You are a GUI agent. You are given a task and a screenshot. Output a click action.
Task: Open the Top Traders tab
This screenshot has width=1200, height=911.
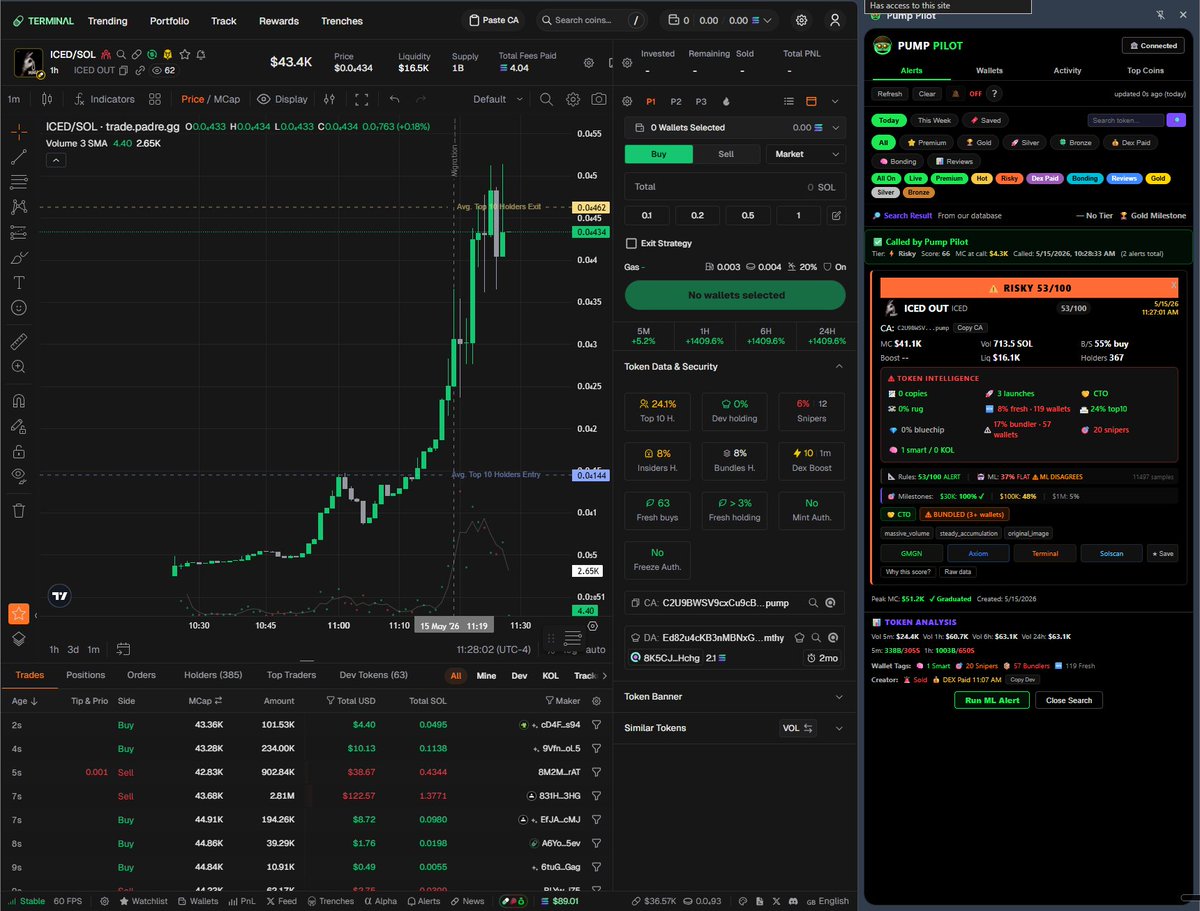click(292, 675)
